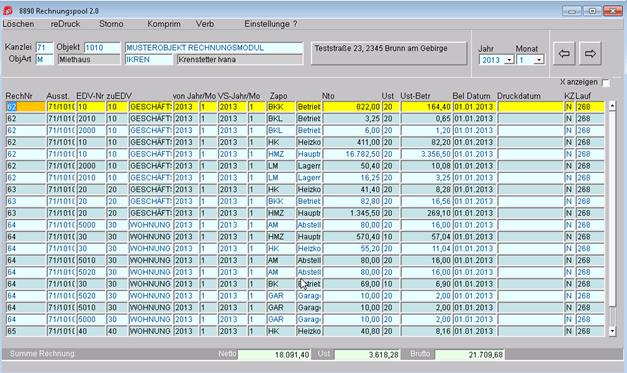Click the scrollbar up arrow of the table

612,106
